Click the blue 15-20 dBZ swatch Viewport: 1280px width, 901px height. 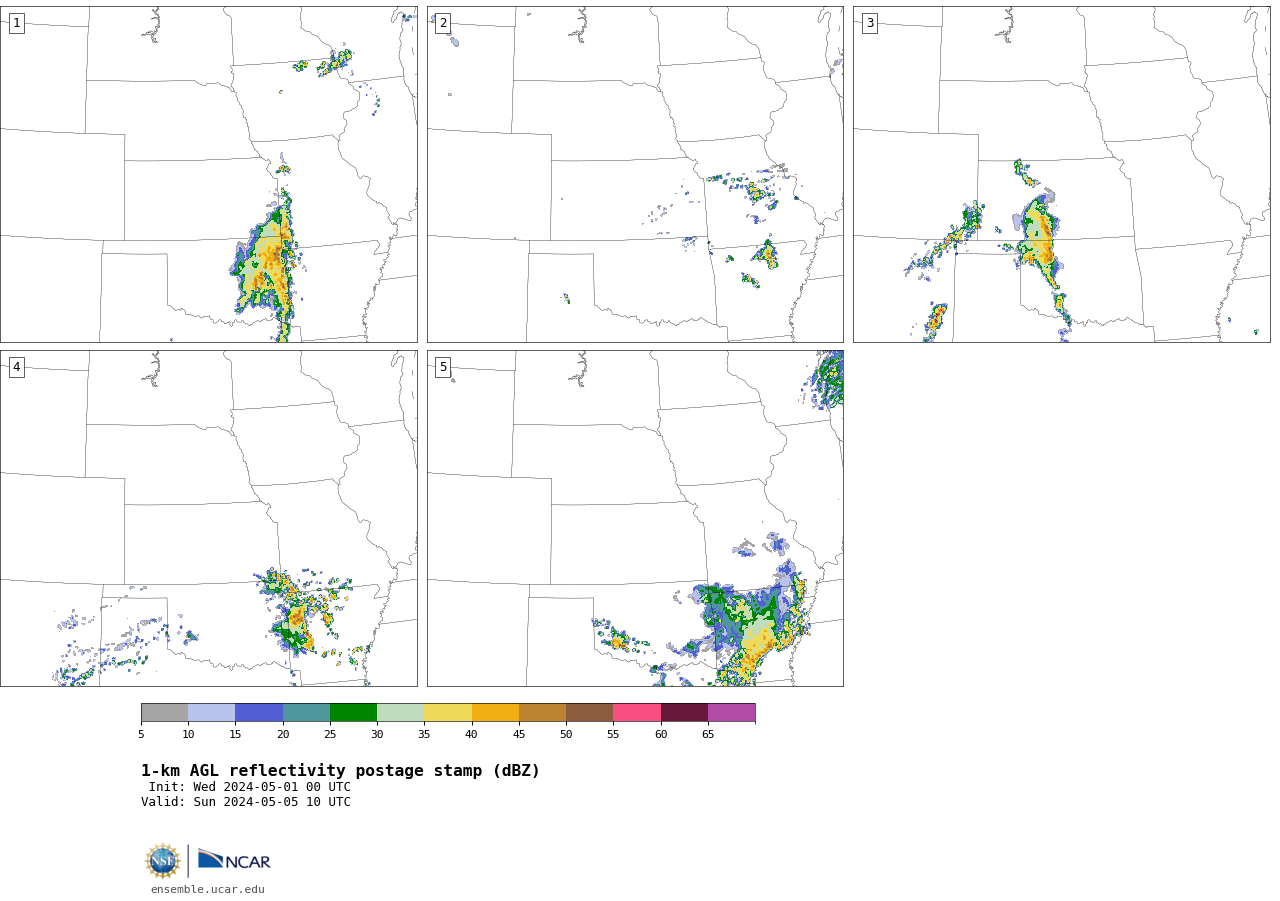point(259,713)
